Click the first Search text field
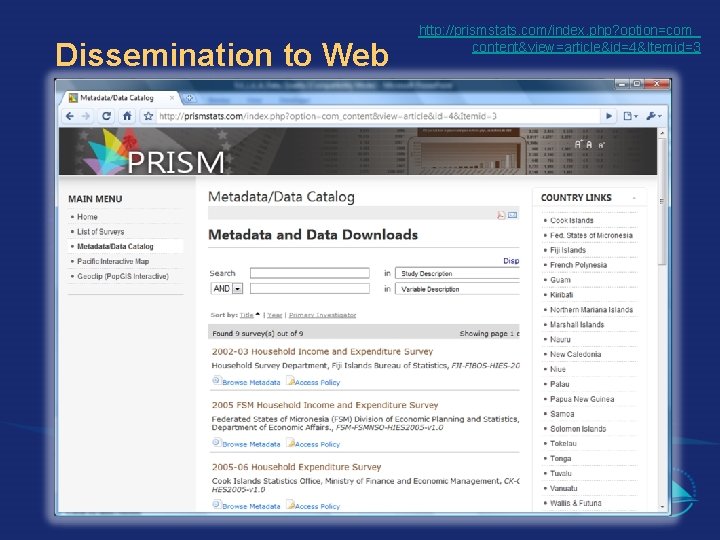This screenshot has height=540, width=720. click(310, 273)
